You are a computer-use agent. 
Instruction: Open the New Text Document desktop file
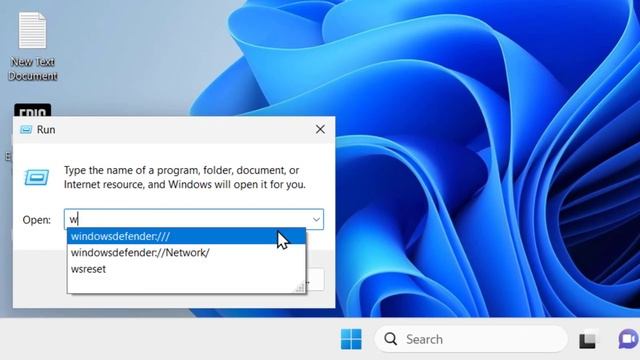click(32, 46)
